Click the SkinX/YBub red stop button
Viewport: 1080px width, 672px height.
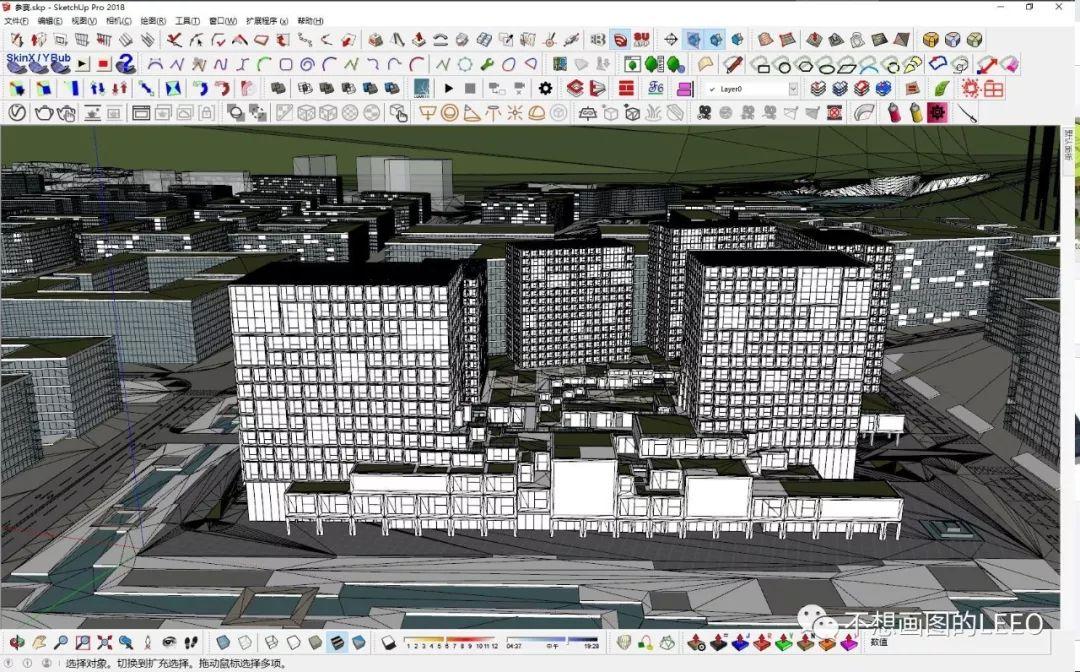(104, 65)
